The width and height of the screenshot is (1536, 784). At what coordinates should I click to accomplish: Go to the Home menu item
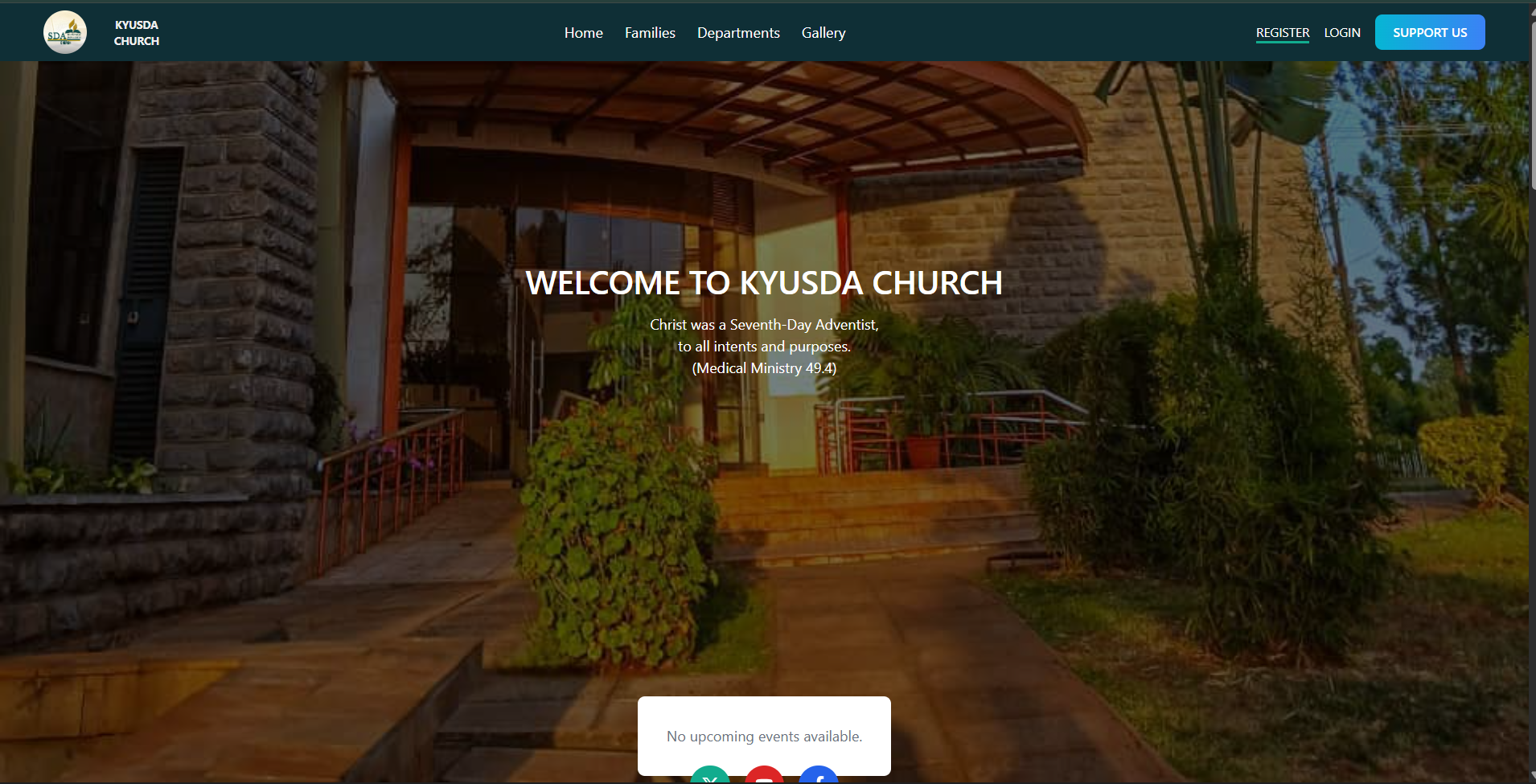tap(584, 33)
